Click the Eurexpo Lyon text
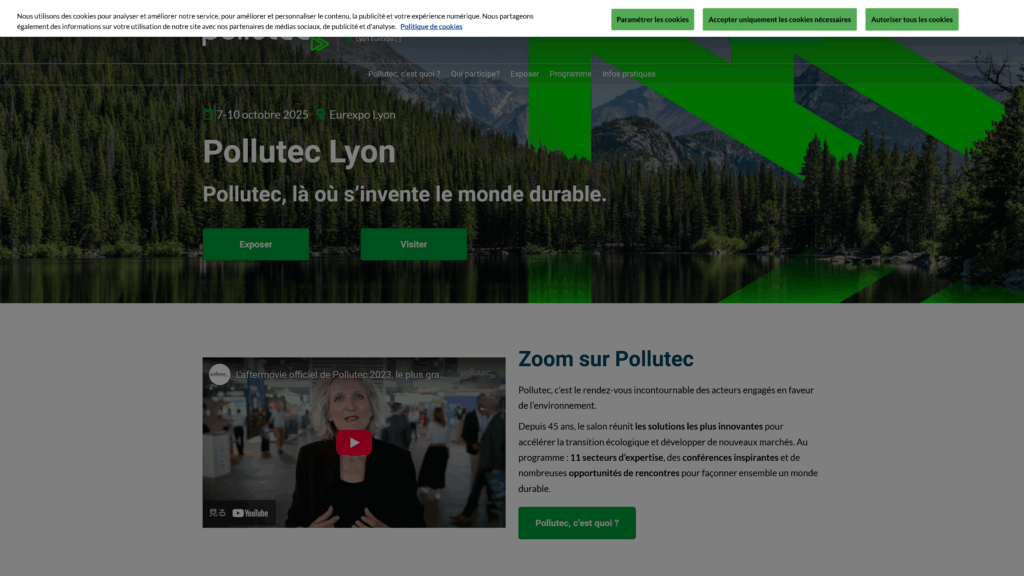1024x576 pixels. click(x=362, y=115)
